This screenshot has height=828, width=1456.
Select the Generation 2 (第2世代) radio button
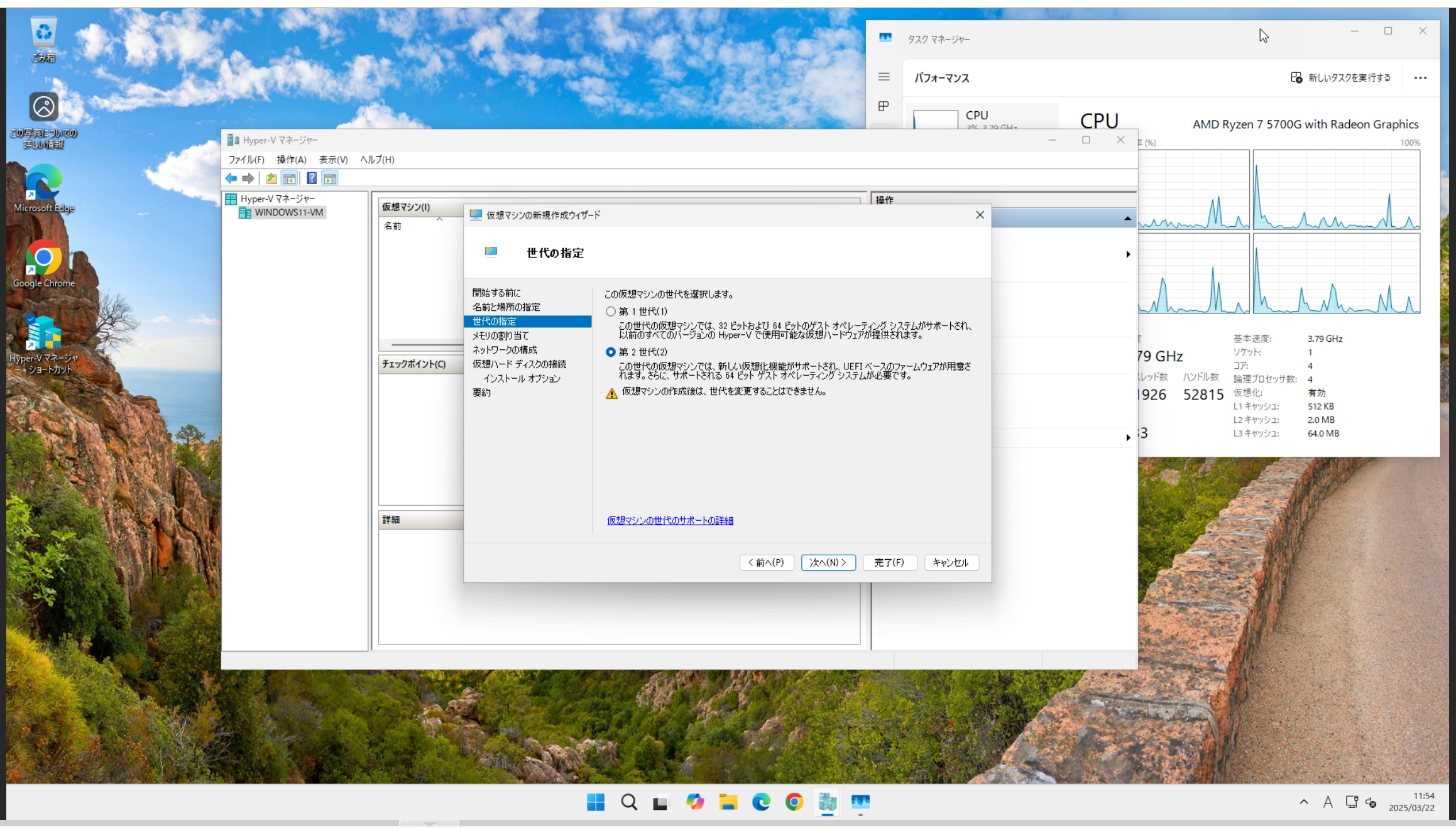pos(610,352)
